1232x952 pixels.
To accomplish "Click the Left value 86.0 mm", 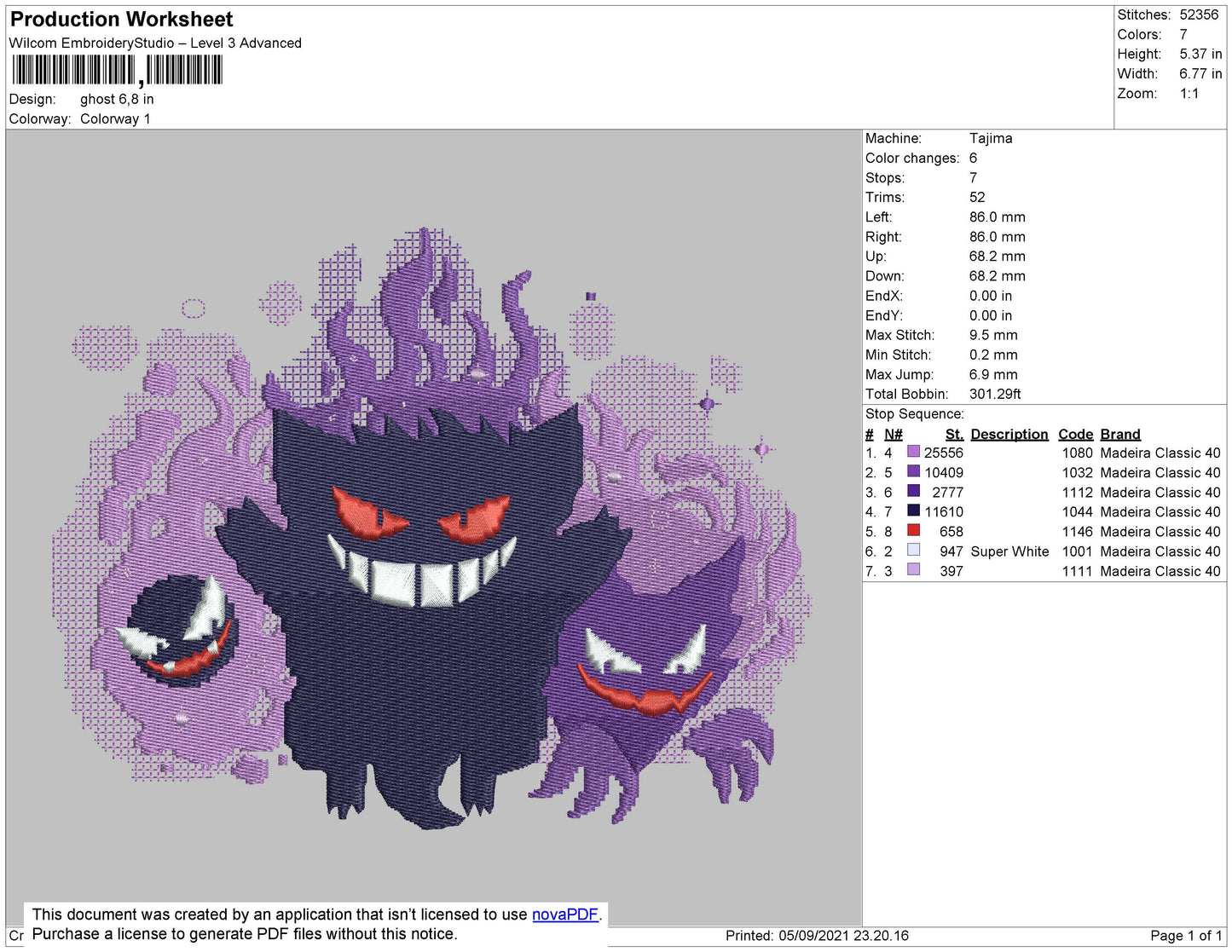I will point(998,216).
